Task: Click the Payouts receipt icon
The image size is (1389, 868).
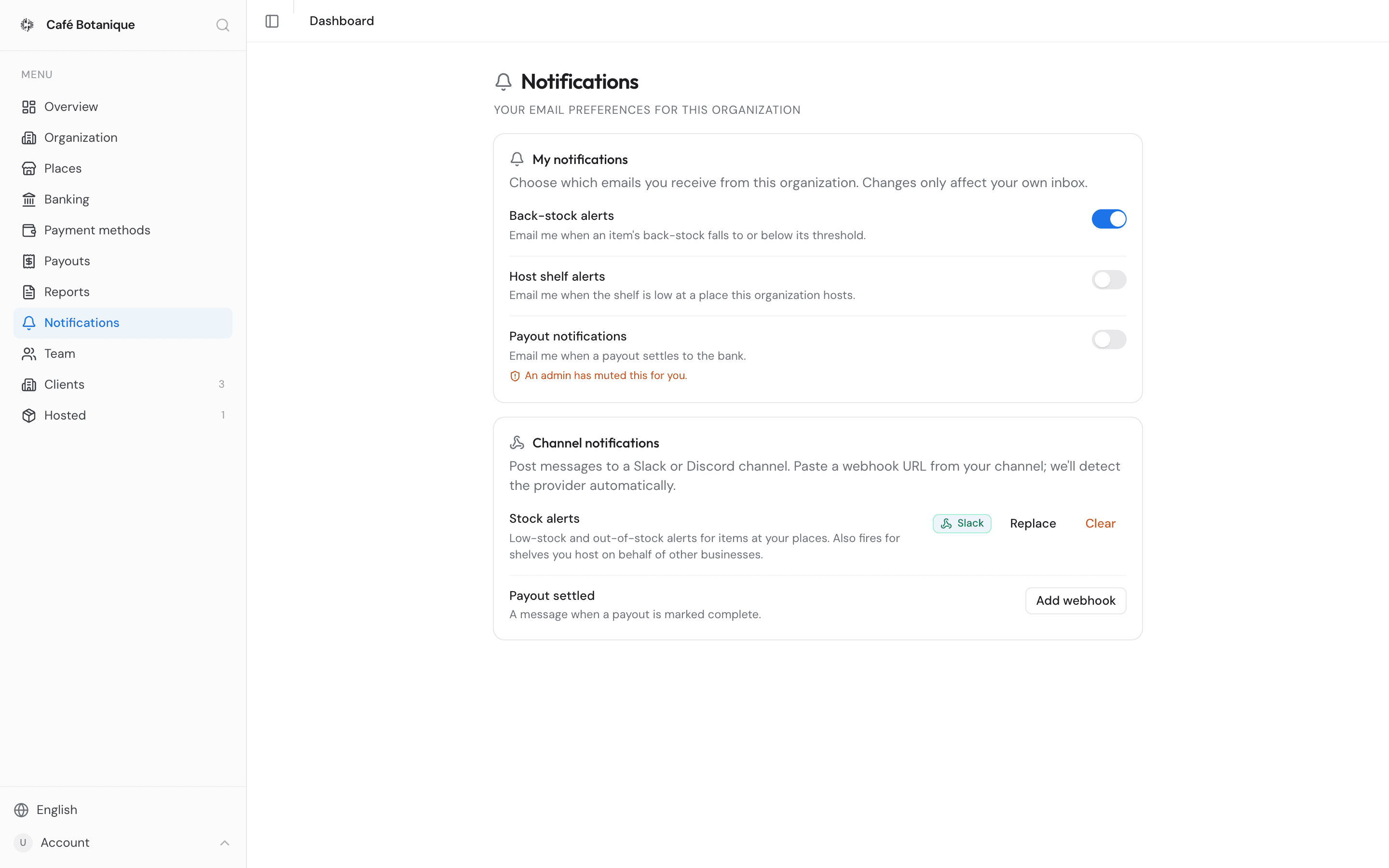Action: [x=29, y=261]
